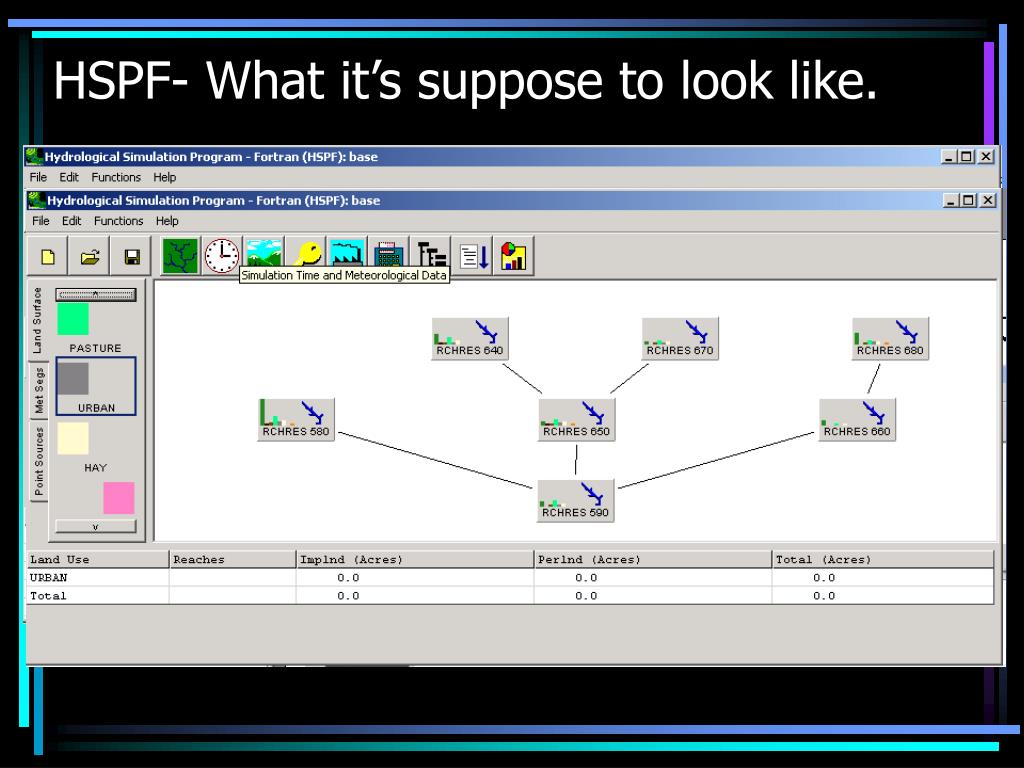Select the RCHRES 640 reach node
Screen dimensions: 1024x768
(x=470, y=338)
